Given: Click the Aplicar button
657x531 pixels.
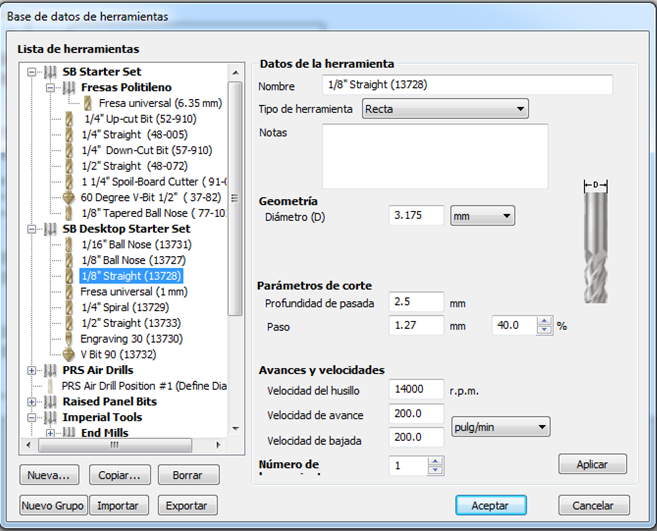Looking at the screenshot, I should click(592, 464).
